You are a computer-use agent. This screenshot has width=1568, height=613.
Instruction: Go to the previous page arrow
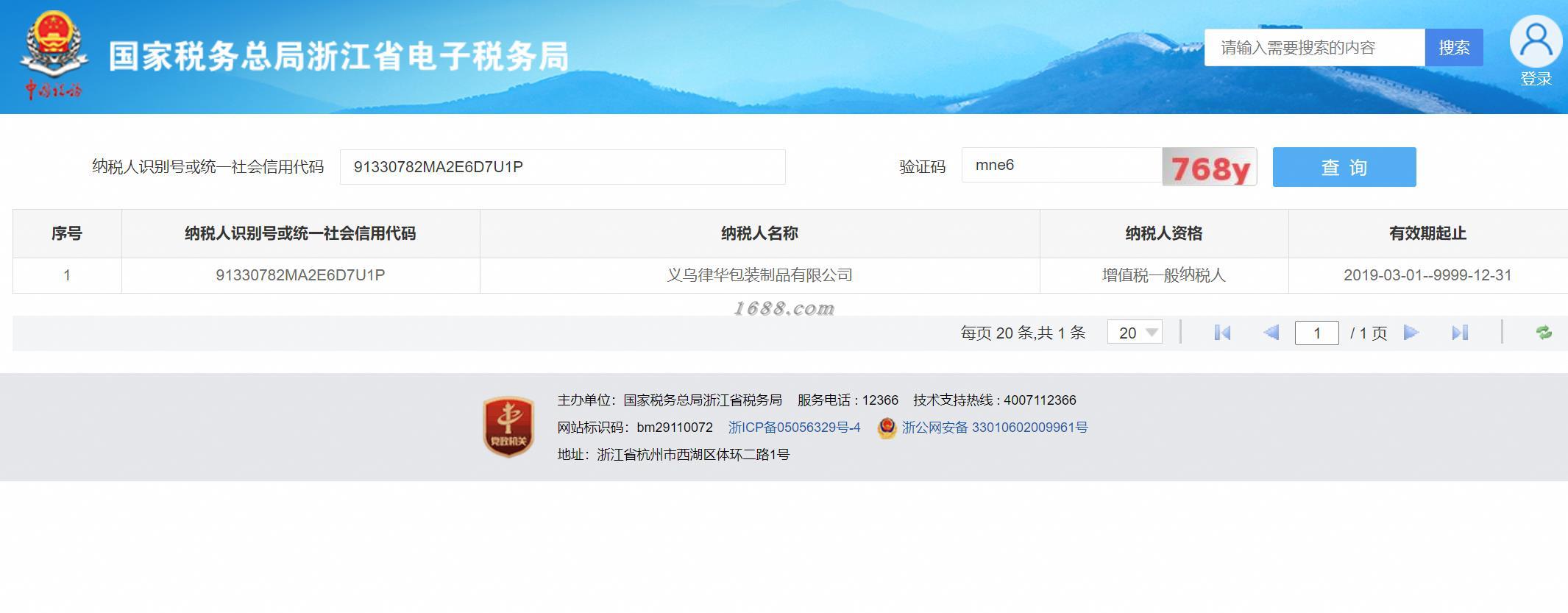tap(1271, 333)
